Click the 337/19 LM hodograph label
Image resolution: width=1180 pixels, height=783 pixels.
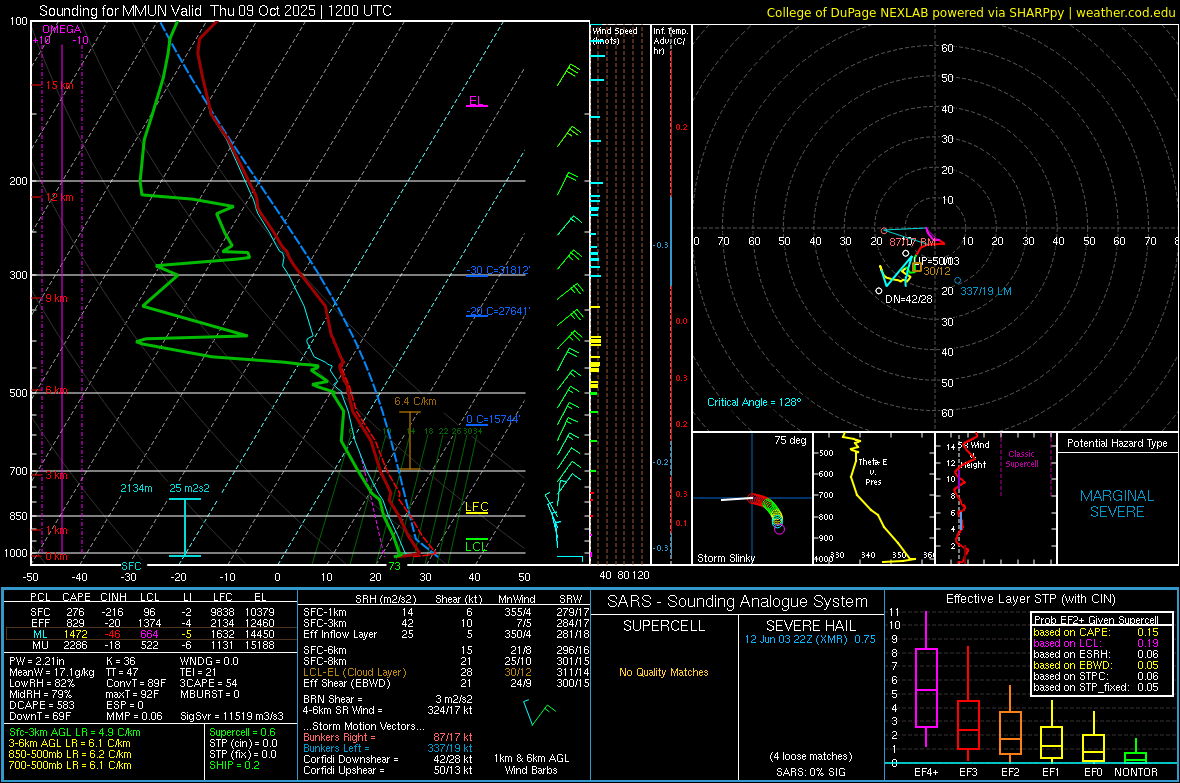[x=986, y=291]
